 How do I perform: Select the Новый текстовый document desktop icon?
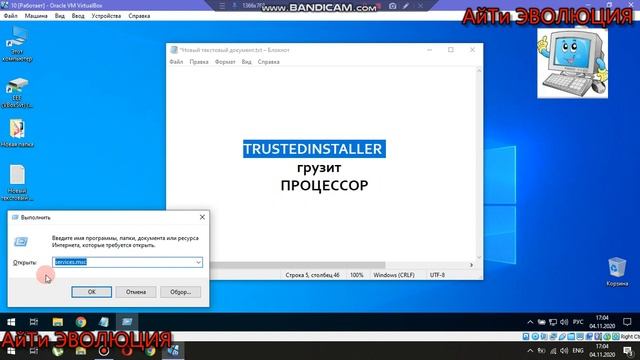tap(17, 183)
